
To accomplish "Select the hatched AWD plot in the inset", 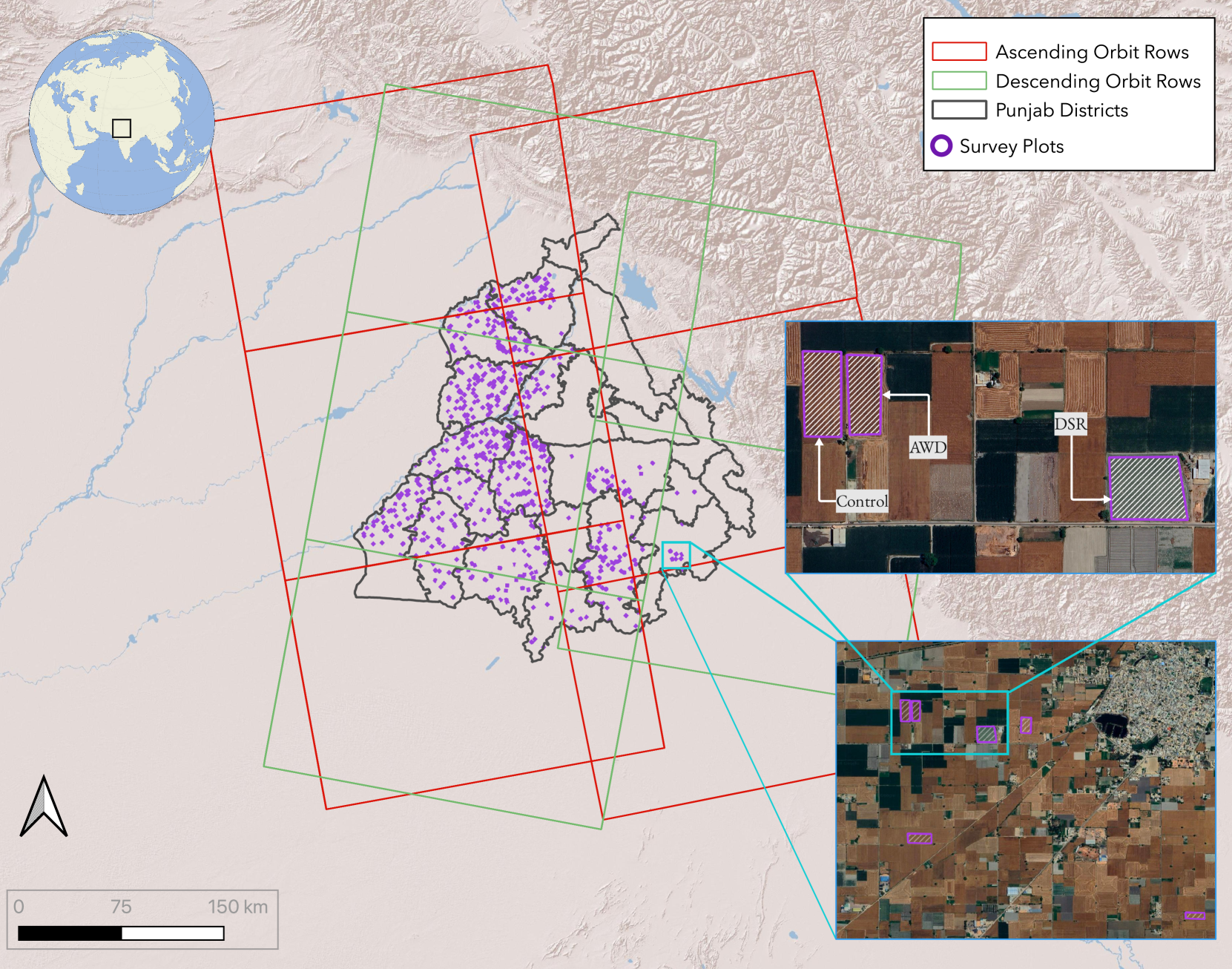I will pos(864,395).
